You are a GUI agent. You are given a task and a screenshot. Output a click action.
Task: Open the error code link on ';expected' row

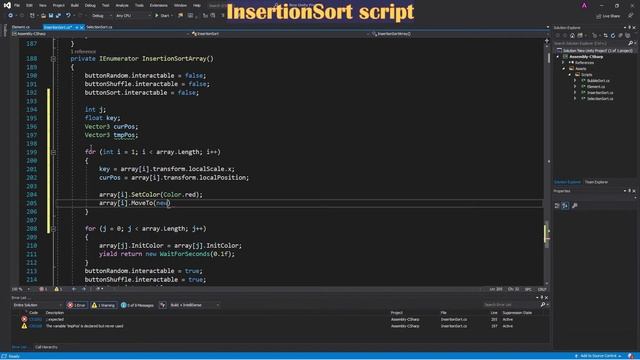tap(35, 319)
